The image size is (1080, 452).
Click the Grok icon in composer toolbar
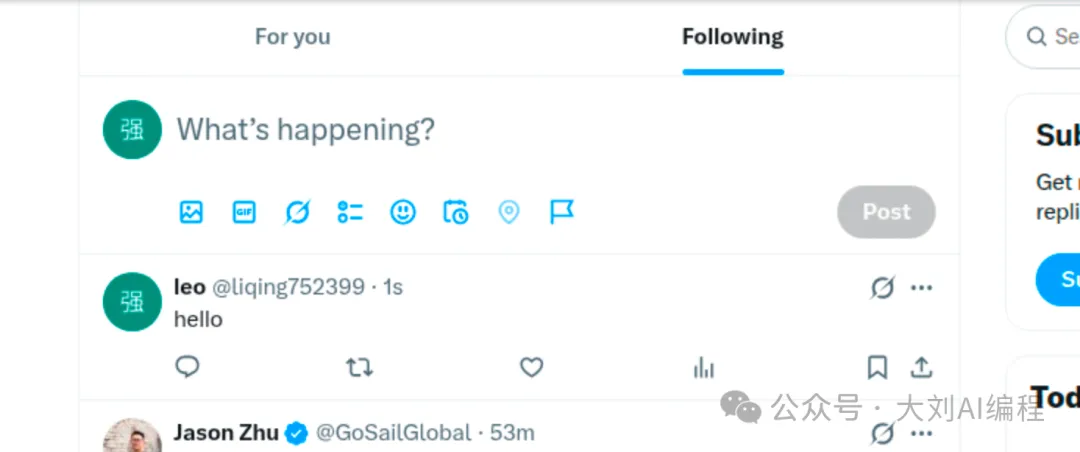pos(297,212)
